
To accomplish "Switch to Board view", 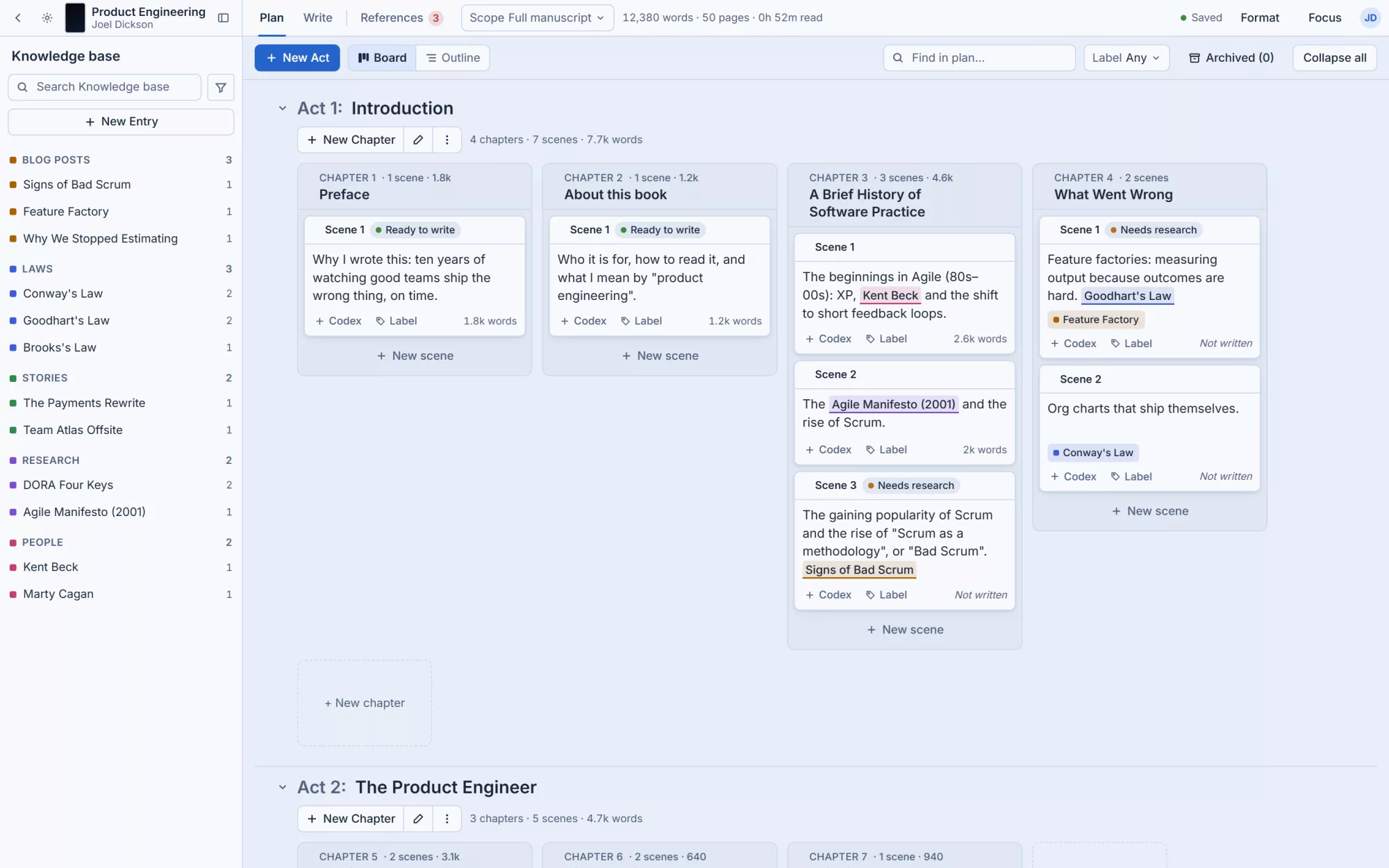I will (382, 58).
